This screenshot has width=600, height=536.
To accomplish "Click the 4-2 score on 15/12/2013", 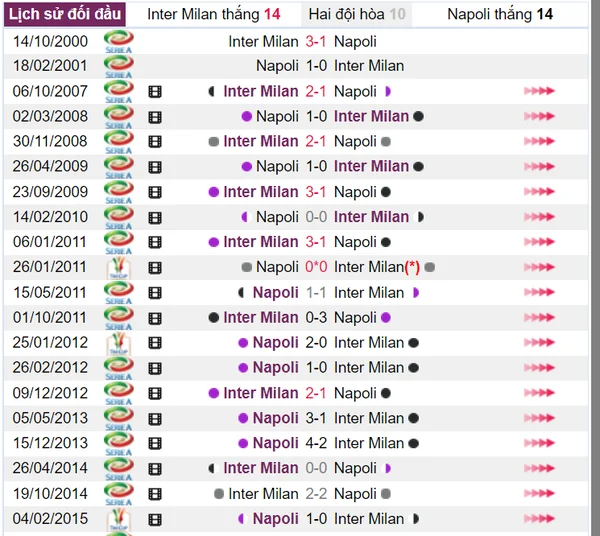I will tap(316, 443).
